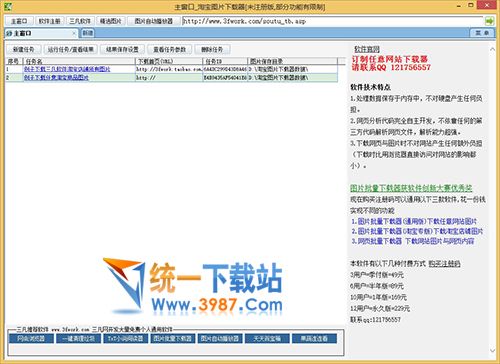Screen dimensions: 500x364
Task: Click the 新建任务 button
Action: click(x=24, y=49)
